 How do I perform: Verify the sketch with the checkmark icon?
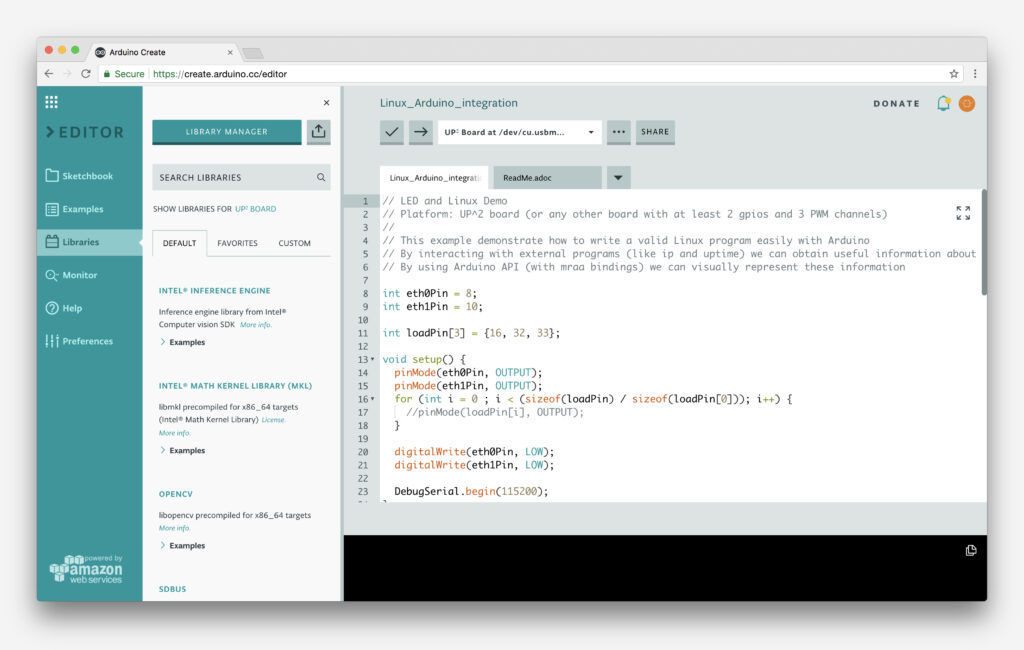click(391, 131)
